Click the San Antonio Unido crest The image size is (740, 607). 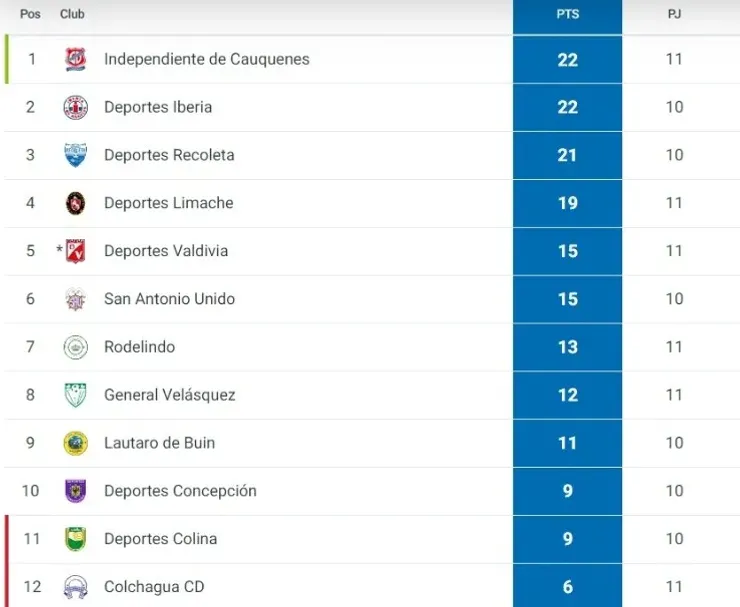click(x=75, y=299)
